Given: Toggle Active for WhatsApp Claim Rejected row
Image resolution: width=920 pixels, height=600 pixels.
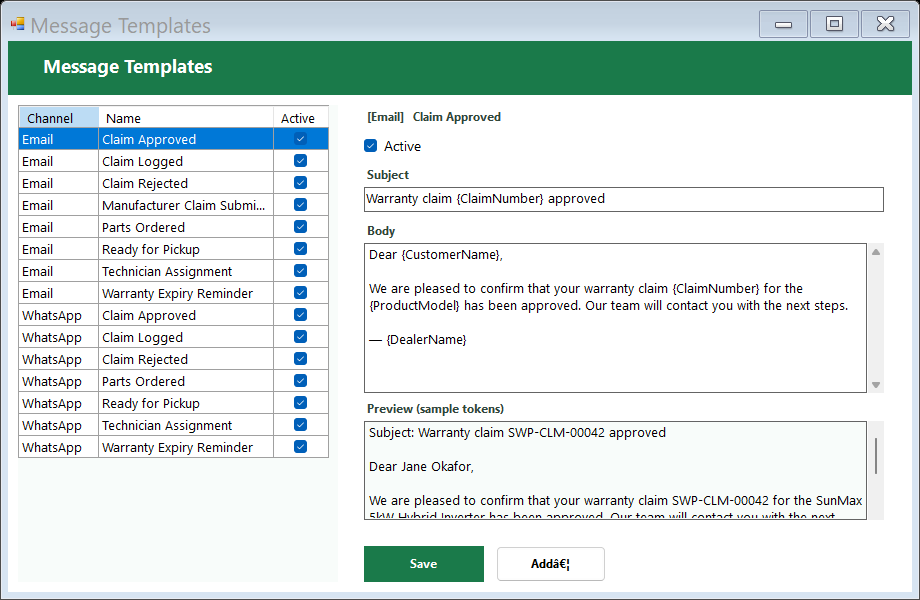Looking at the screenshot, I should [300, 359].
